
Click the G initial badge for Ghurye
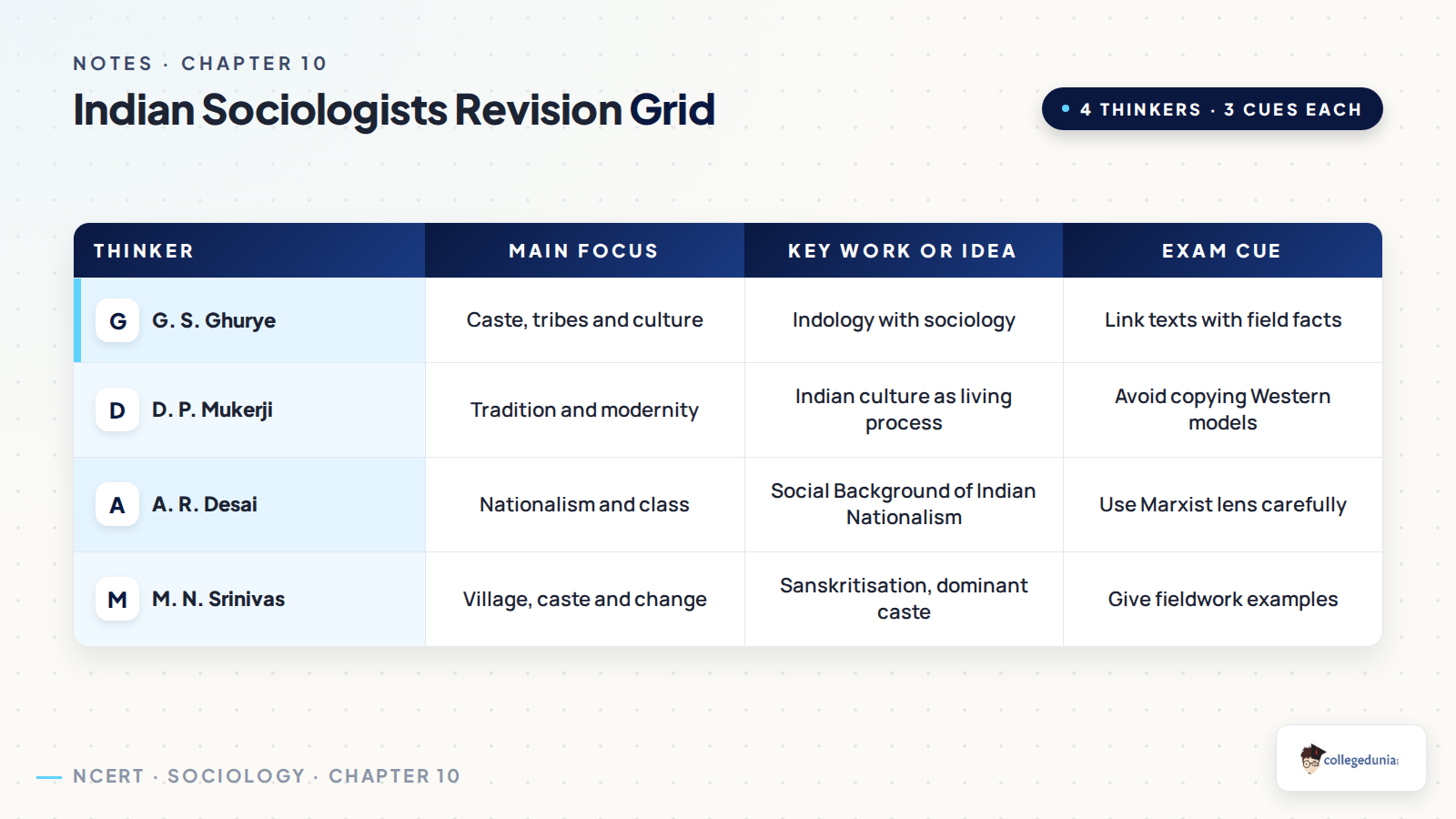point(117,320)
